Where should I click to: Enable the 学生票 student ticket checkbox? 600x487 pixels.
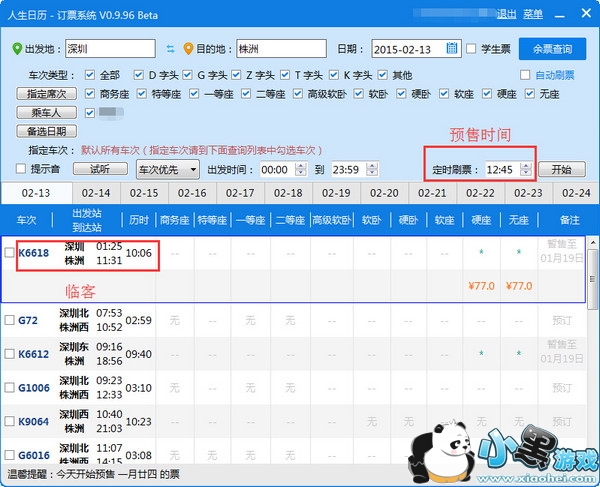[x=472, y=49]
